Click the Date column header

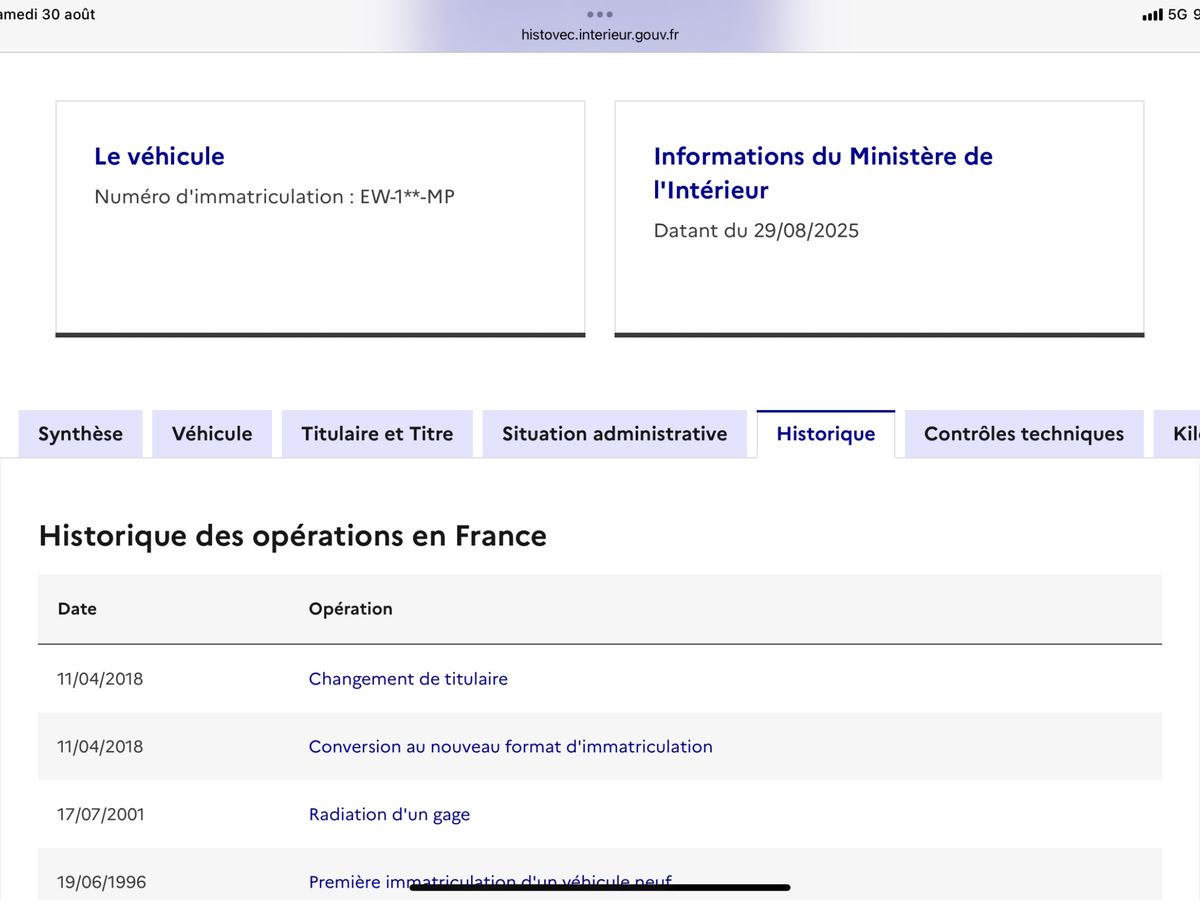coord(77,609)
